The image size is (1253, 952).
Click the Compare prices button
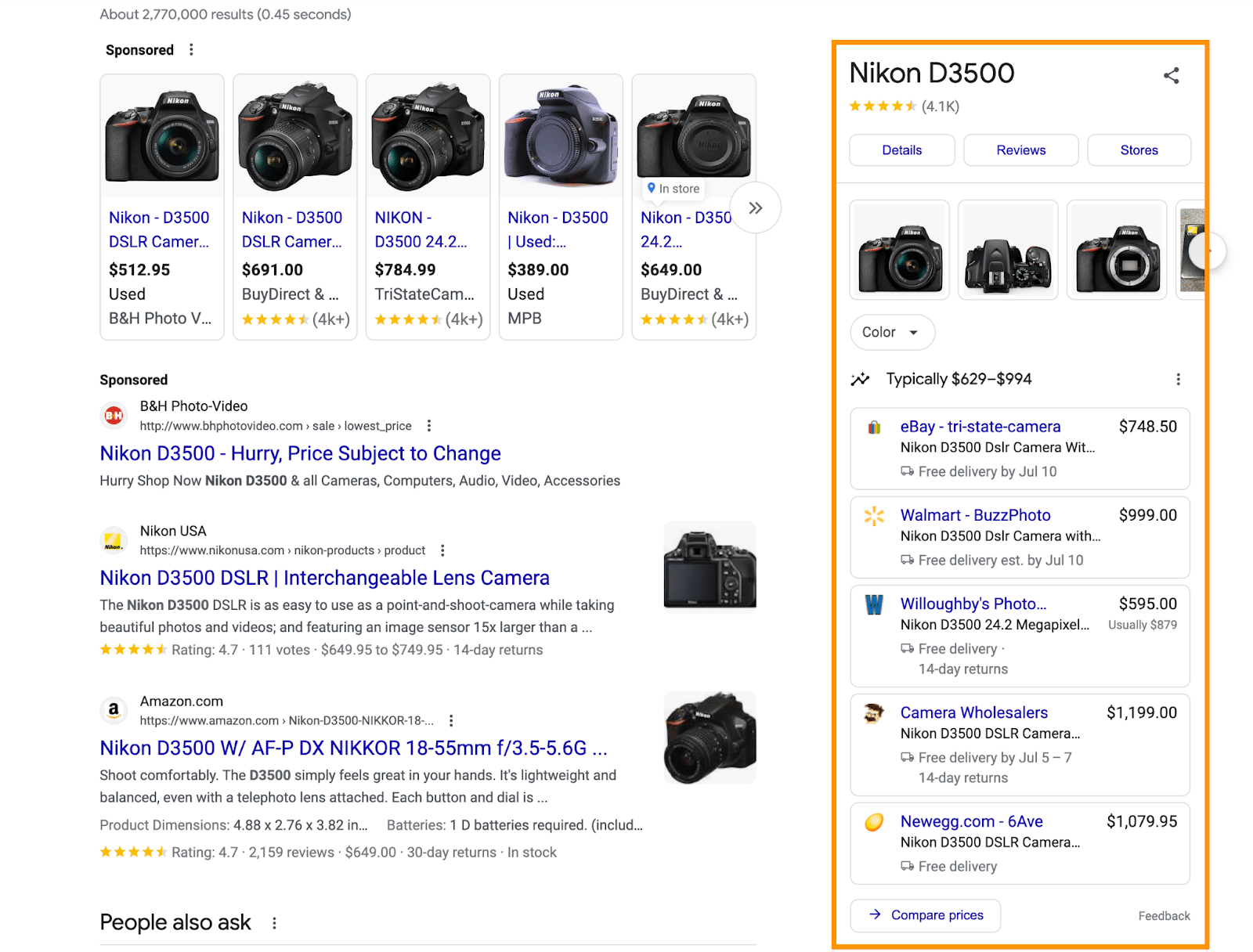click(926, 915)
